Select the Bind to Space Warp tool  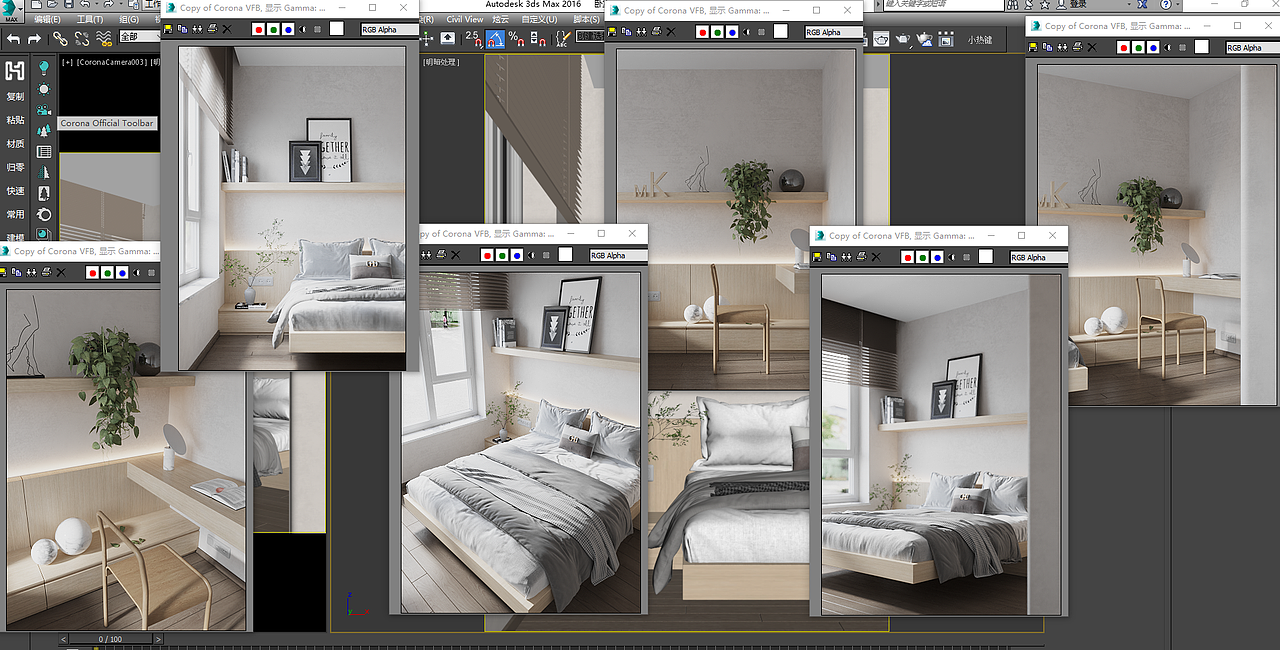tap(103, 39)
